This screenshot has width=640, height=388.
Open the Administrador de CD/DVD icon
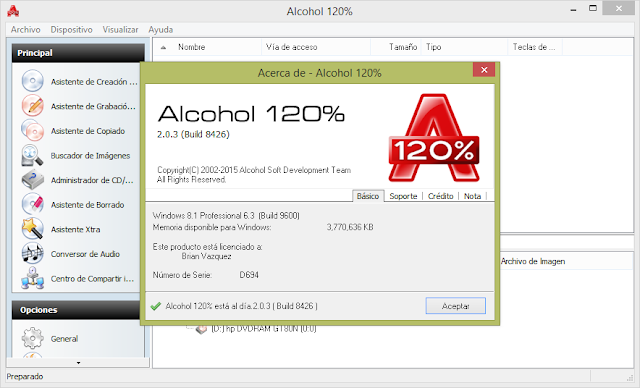coord(32,180)
